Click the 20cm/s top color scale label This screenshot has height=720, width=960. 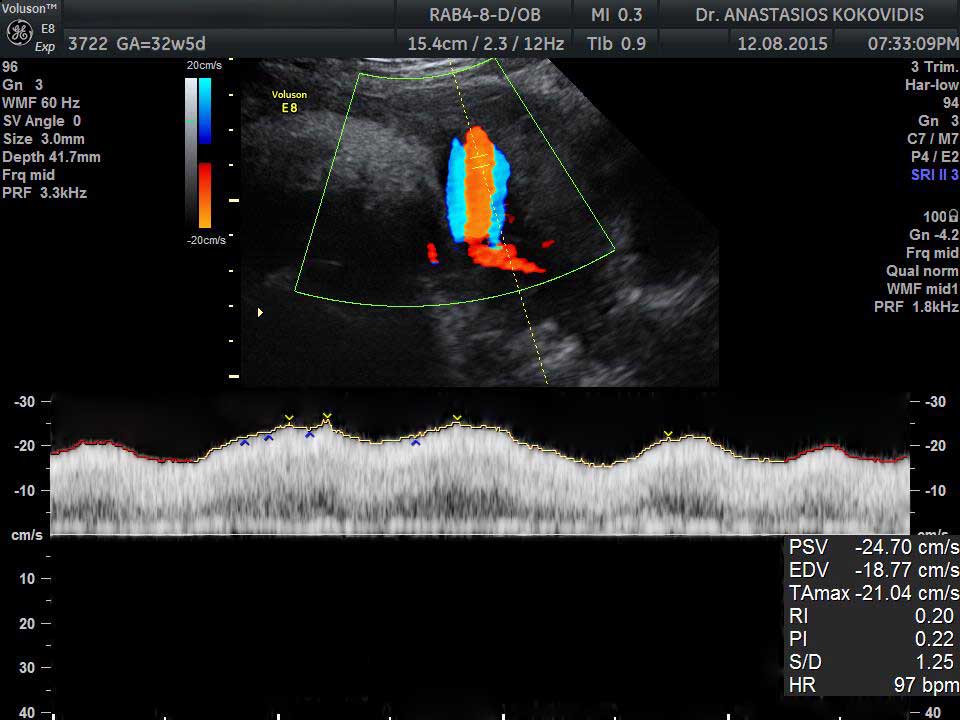[204, 66]
